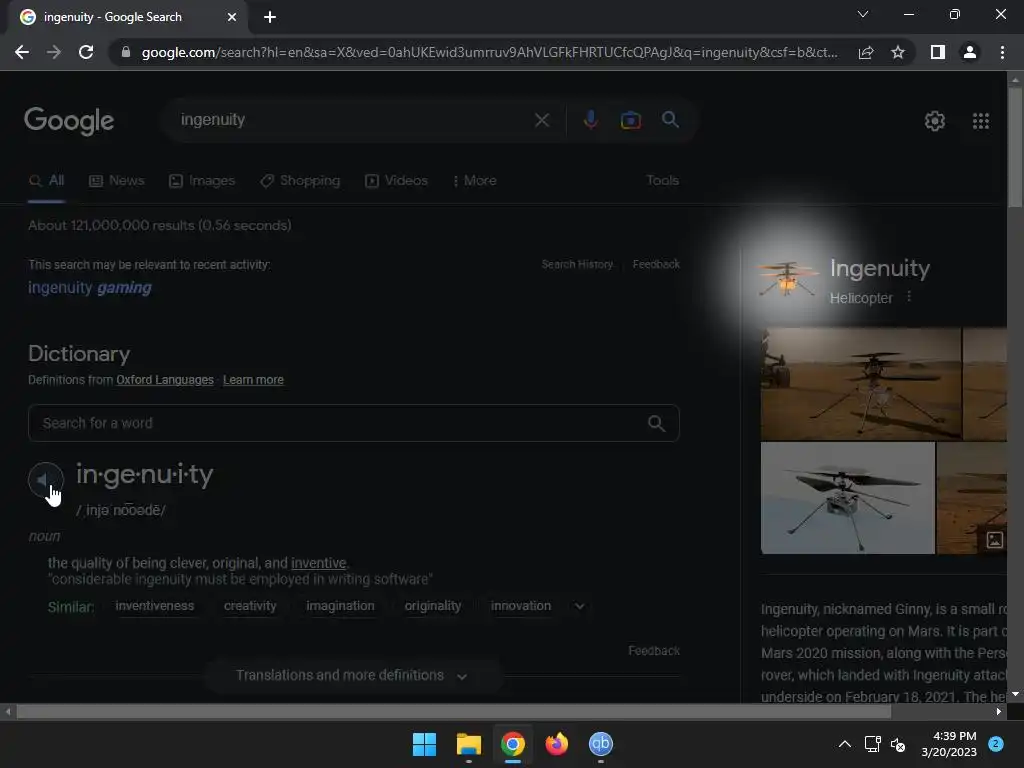The width and height of the screenshot is (1024, 768).
Task: Open Google Lens image search
Action: [x=630, y=120]
